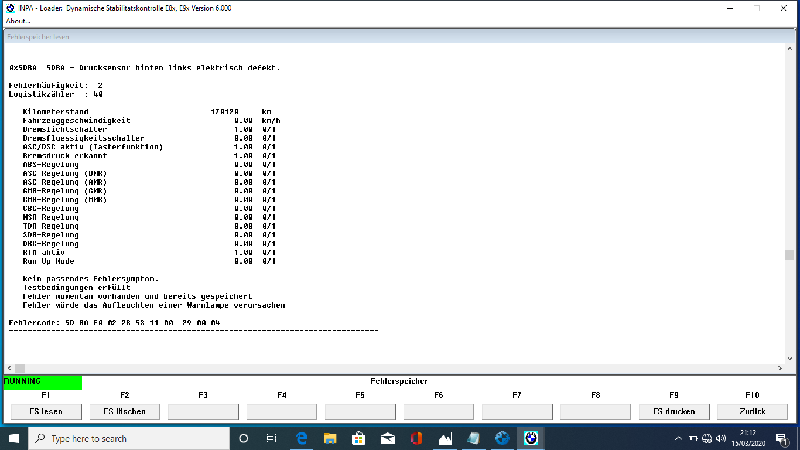Click the Run Up Mode row
The height and width of the screenshot is (450, 800).
tap(149, 261)
